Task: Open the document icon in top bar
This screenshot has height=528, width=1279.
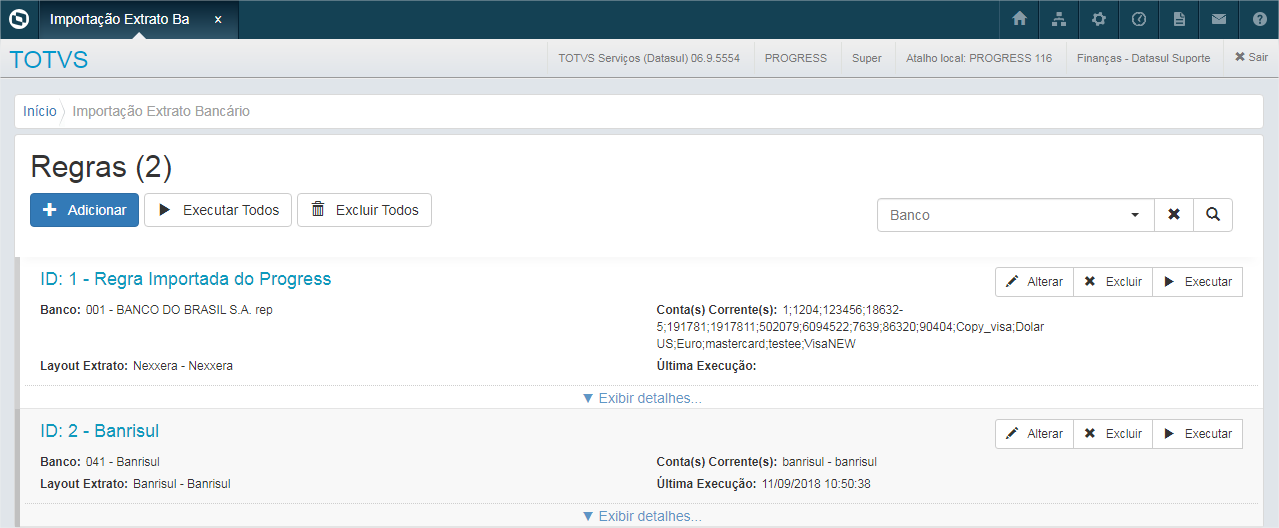Action: tap(1179, 19)
